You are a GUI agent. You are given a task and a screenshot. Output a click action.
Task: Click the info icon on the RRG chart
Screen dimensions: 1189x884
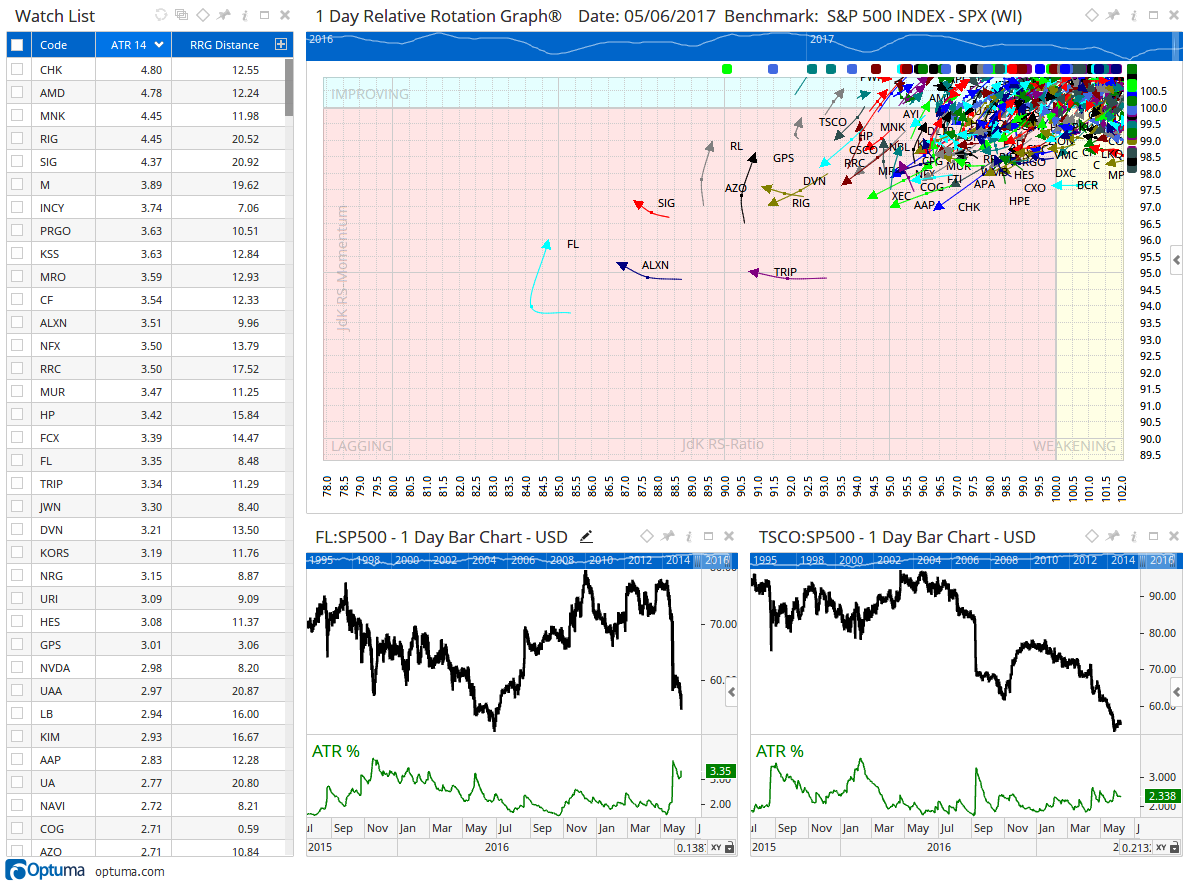[1133, 15]
